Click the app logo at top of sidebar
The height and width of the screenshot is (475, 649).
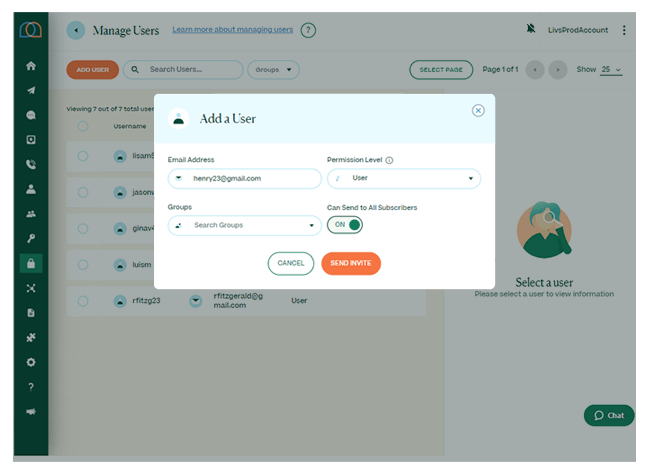click(x=31, y=30)
